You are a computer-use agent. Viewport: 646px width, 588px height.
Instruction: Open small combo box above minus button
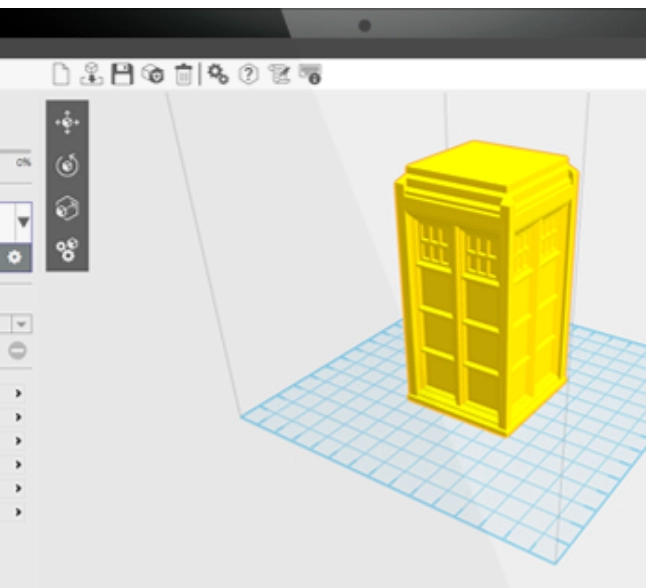16,324
